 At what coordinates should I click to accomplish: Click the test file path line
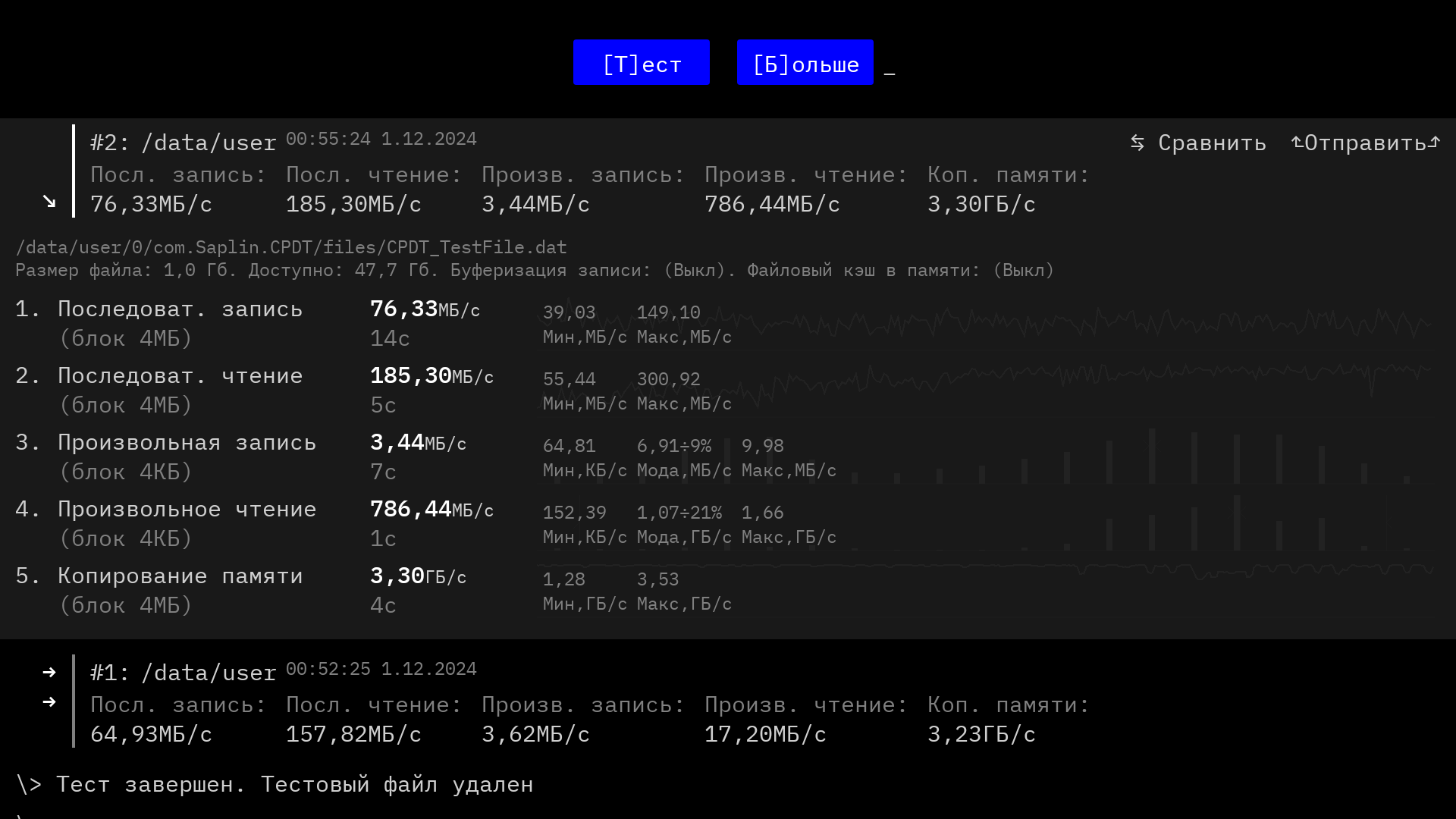pyautogui.click(x=291, y=248)
